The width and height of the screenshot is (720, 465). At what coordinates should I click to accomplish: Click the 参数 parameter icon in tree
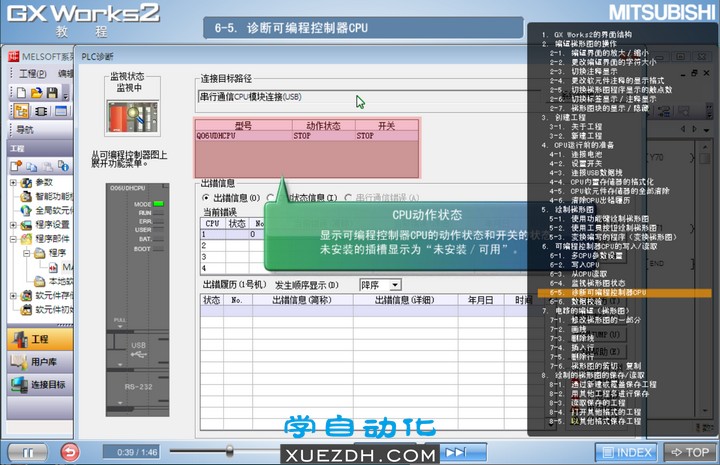(26, 183)
